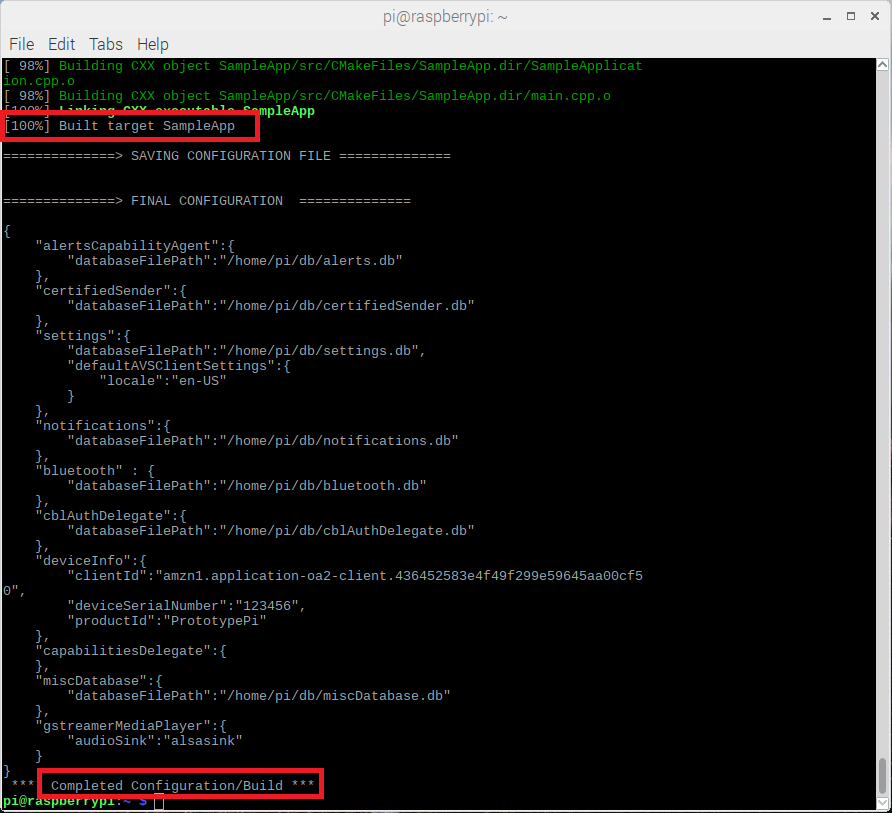Viewport: 892px width, 813px height.
Task: Click 'SAVING CONFIGURATION FILE' heading line
Action: coord(227,156)
